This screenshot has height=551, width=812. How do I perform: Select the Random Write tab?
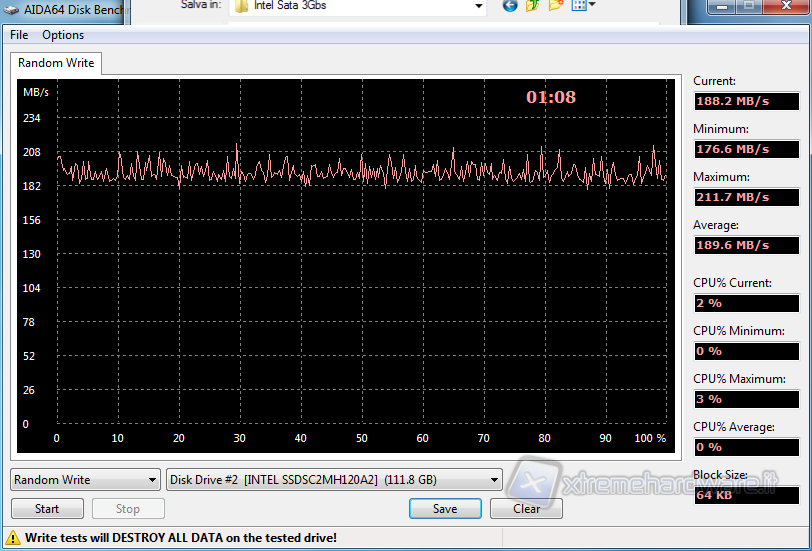(56, 63)
